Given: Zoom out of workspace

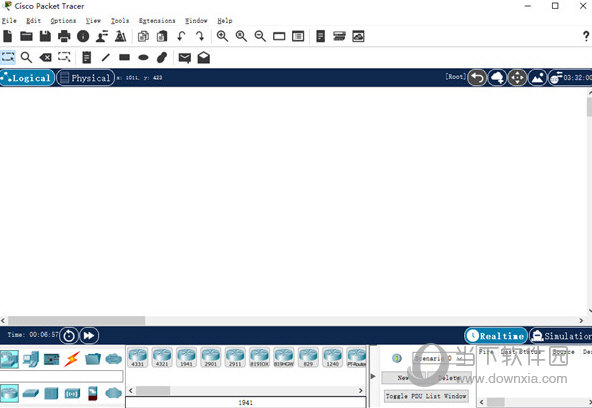Looking at the screenshot, I should pos(260,36).
